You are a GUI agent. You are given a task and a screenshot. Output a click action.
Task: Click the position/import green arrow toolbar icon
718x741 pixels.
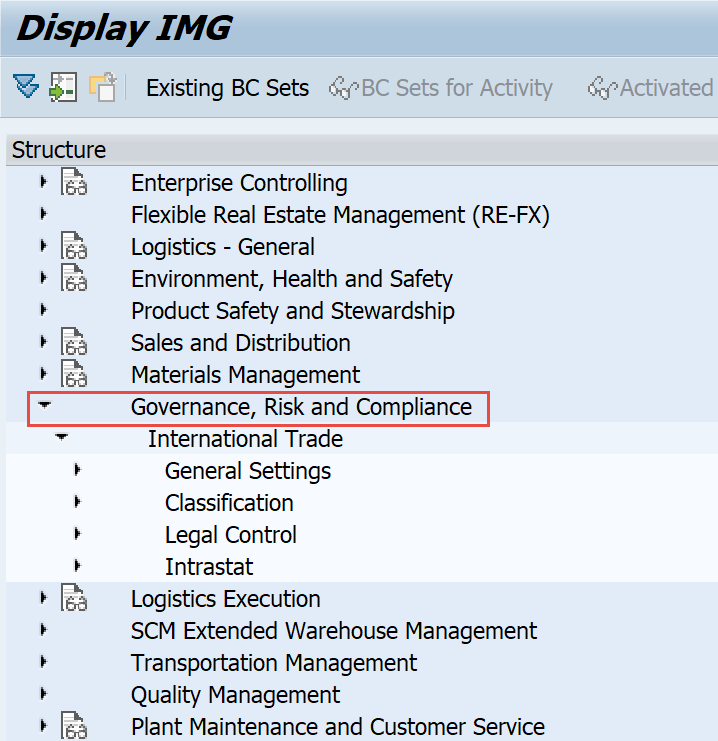(x=63, y=87)
